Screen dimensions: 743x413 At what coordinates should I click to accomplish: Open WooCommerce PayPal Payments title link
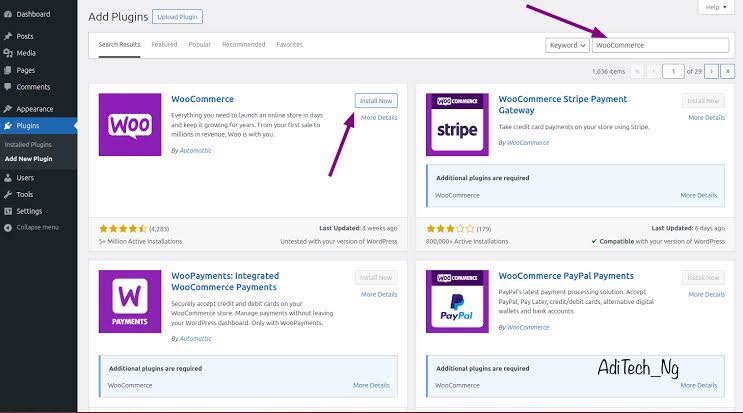pos(566,276)
